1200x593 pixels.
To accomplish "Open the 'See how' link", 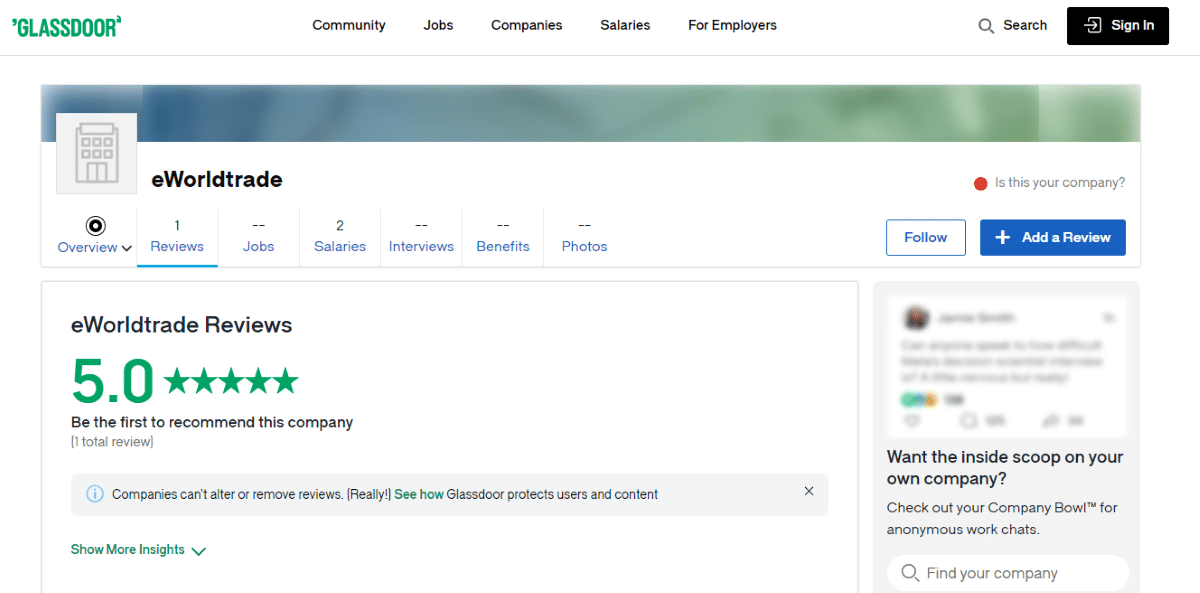I will point(419,494).
